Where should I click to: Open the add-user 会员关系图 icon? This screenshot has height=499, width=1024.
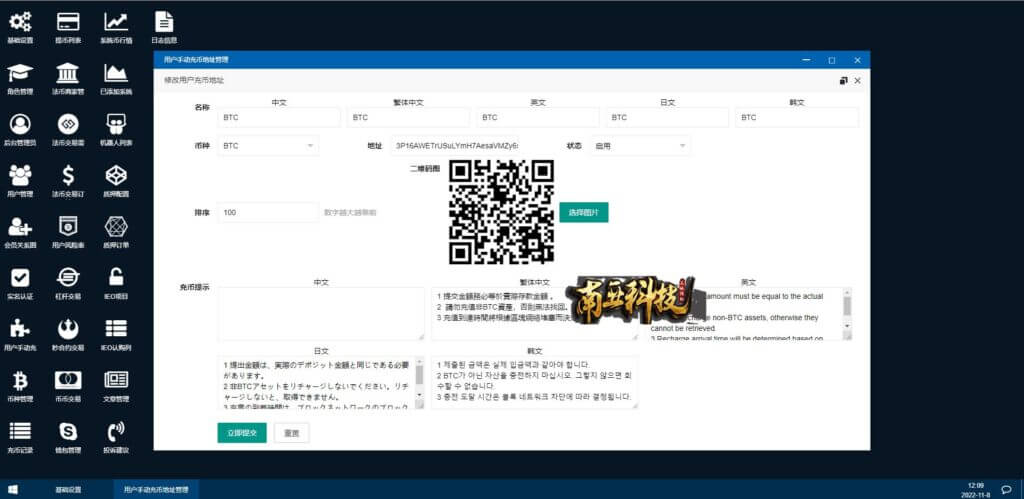click(20, 226)
